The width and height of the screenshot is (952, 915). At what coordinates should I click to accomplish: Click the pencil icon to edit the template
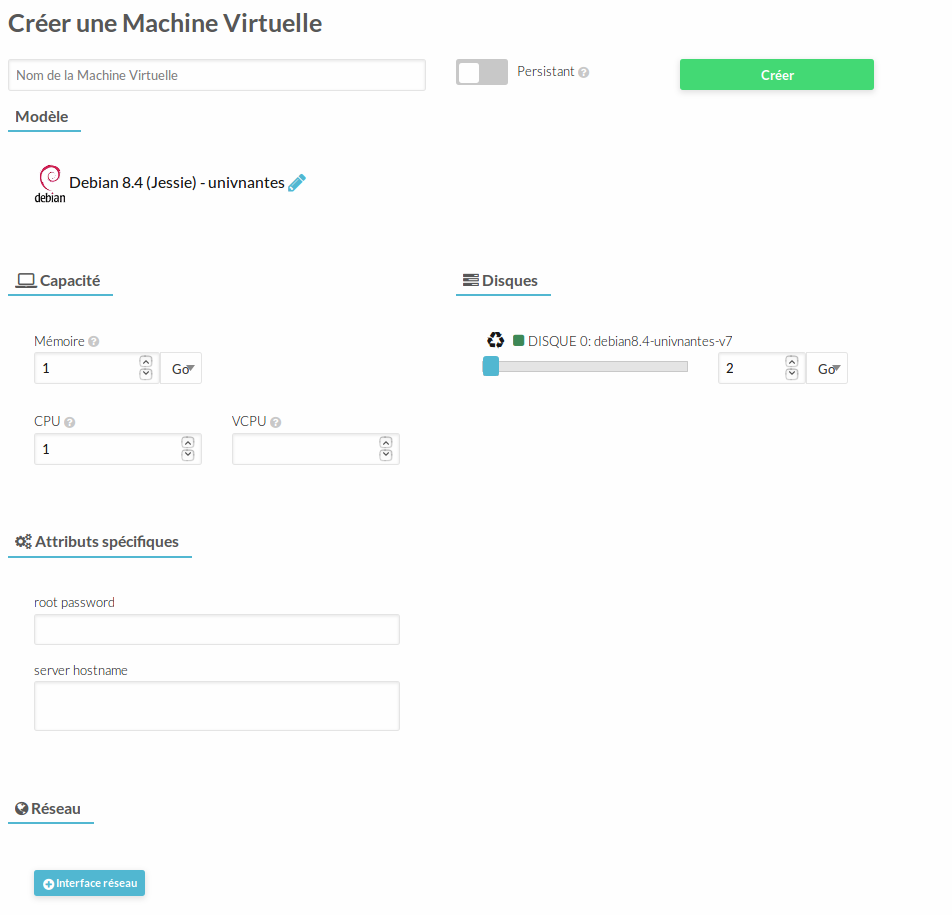click(x=297, y=183)
